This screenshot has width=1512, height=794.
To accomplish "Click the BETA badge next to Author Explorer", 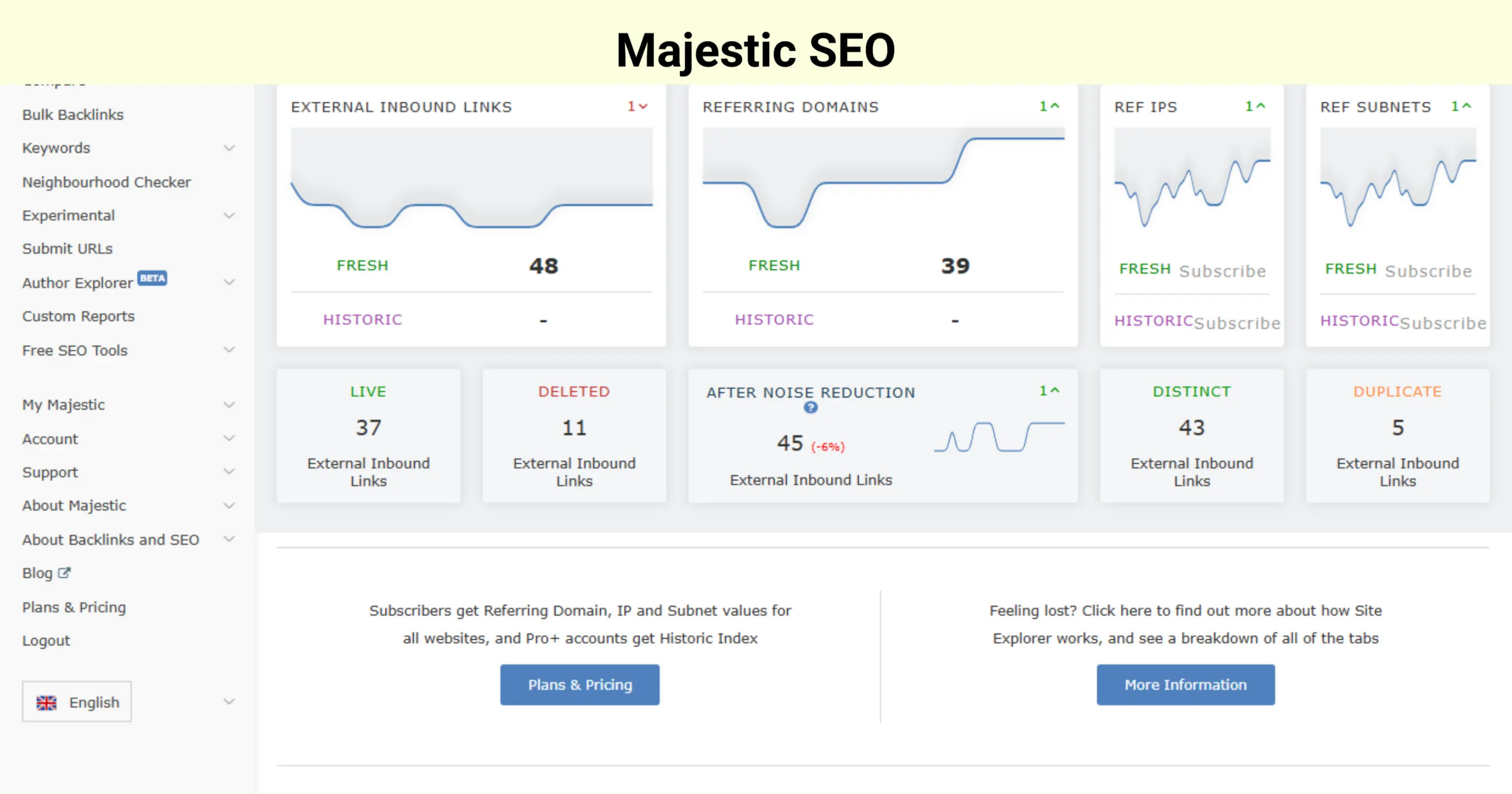I will click(152, 278).
